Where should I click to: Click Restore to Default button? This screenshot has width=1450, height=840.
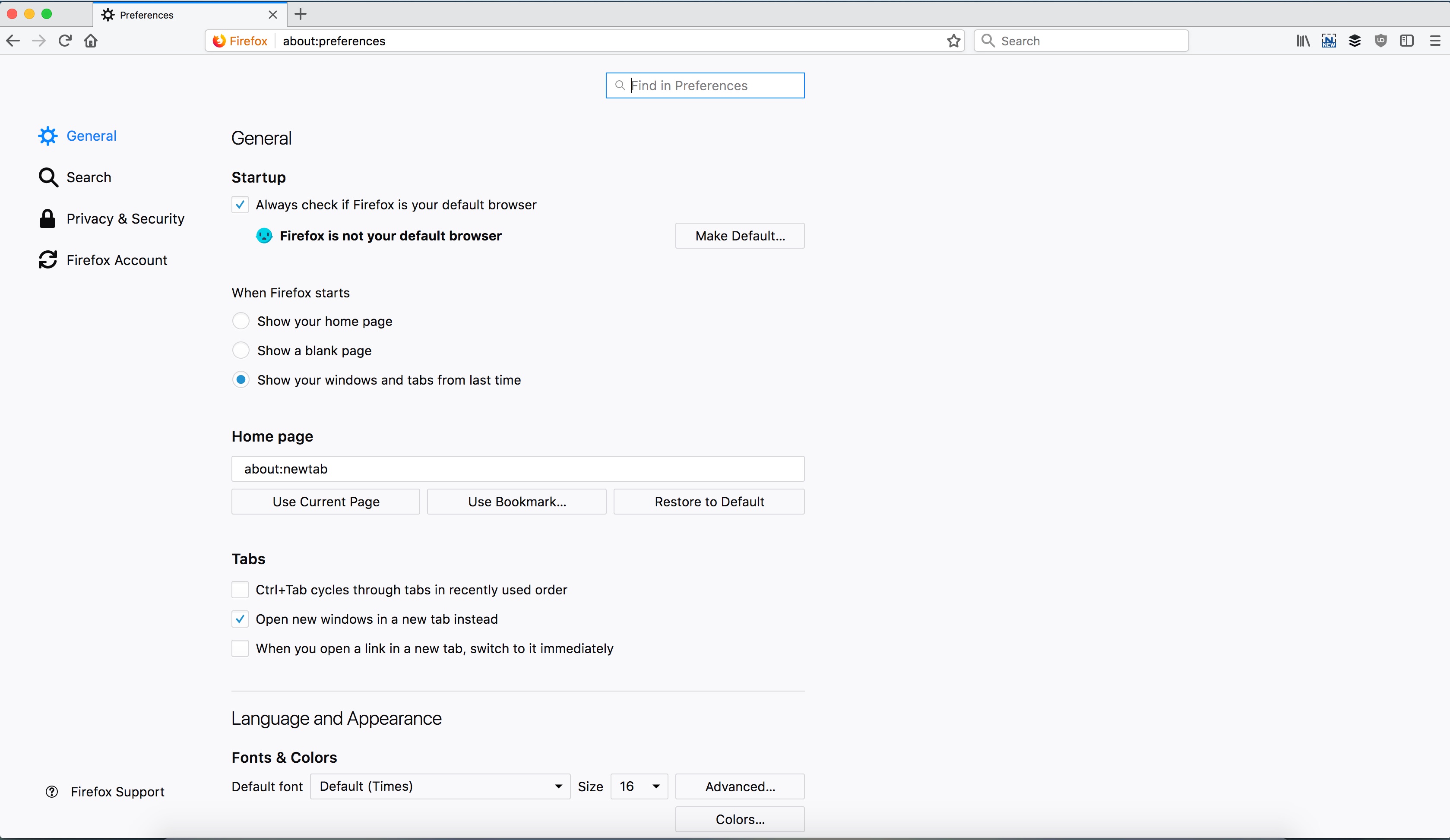click(x=709, y=502)
